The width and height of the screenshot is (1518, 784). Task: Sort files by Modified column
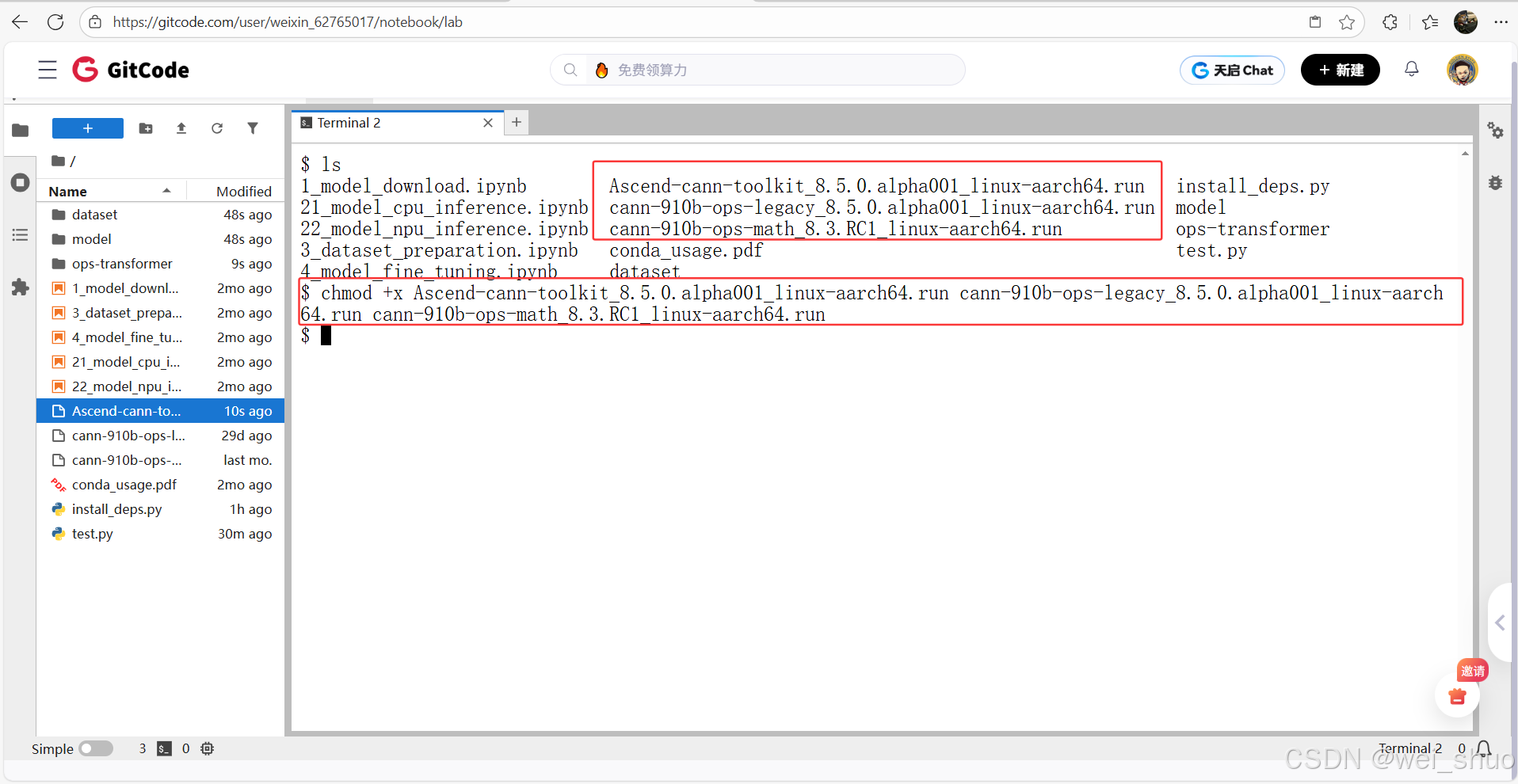[x=236, y=191]
